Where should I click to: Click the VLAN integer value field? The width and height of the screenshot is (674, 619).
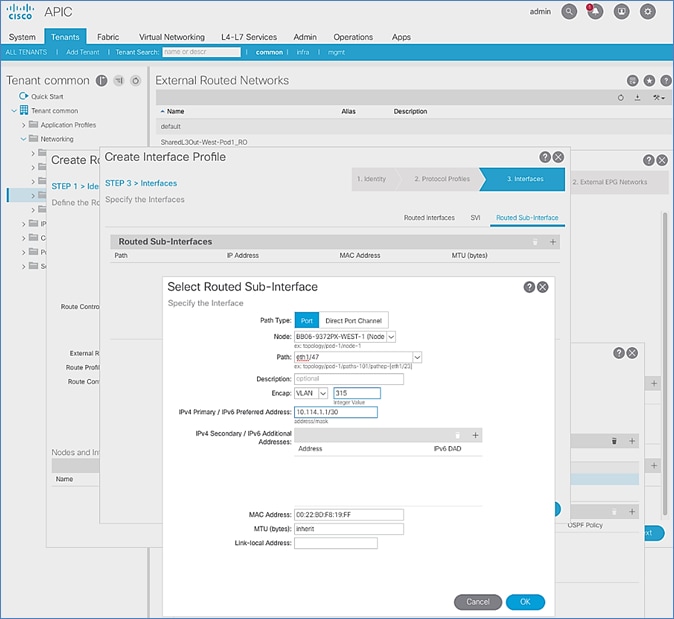357,393
